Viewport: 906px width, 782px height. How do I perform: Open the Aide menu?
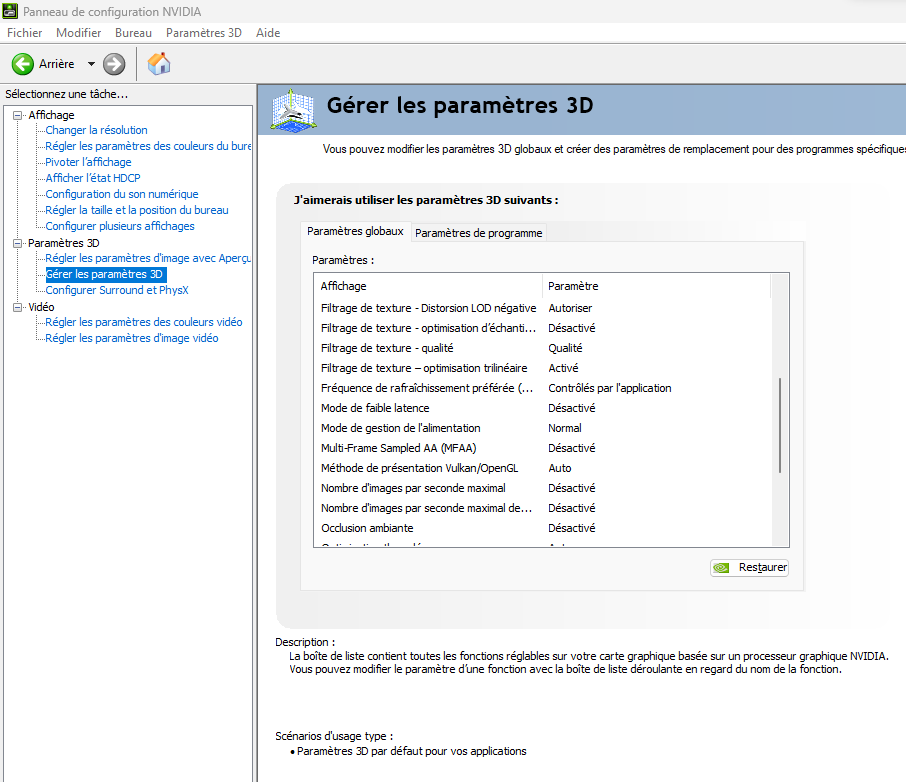coord(268,33)
